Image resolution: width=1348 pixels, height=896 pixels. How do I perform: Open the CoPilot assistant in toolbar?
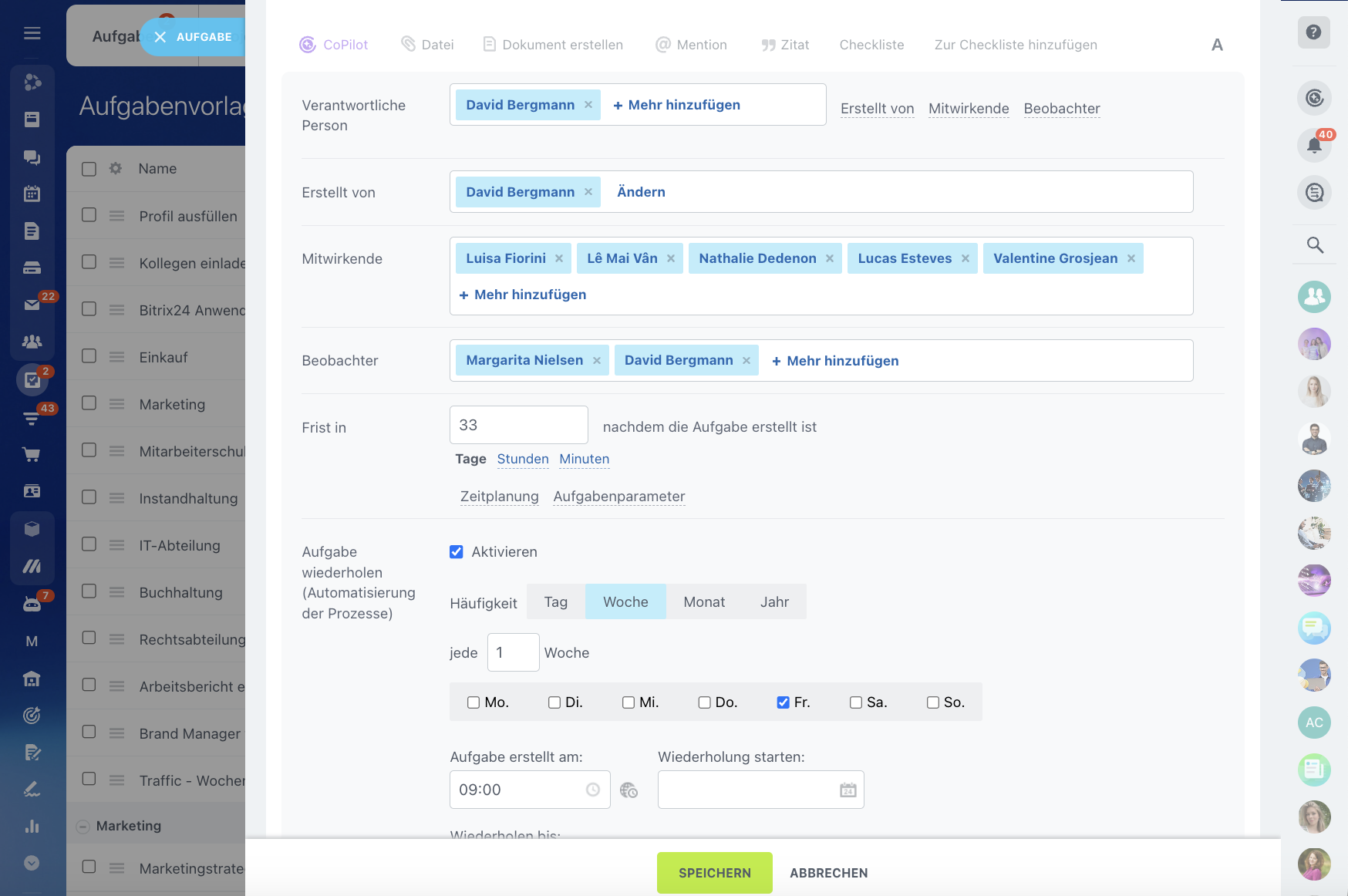click(x=334, y=45)
